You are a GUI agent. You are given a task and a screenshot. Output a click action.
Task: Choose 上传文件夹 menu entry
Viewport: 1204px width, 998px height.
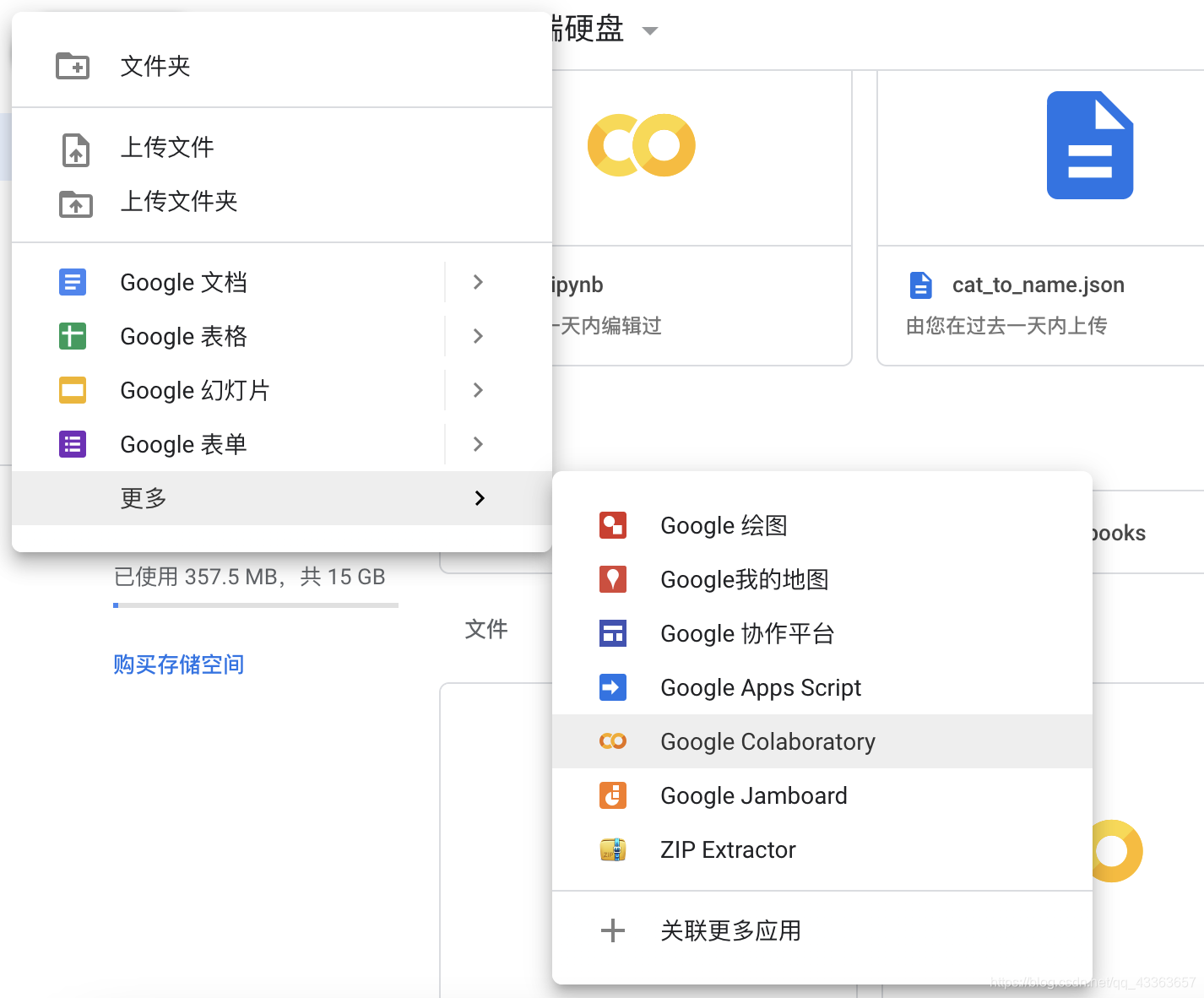(282, 201)
